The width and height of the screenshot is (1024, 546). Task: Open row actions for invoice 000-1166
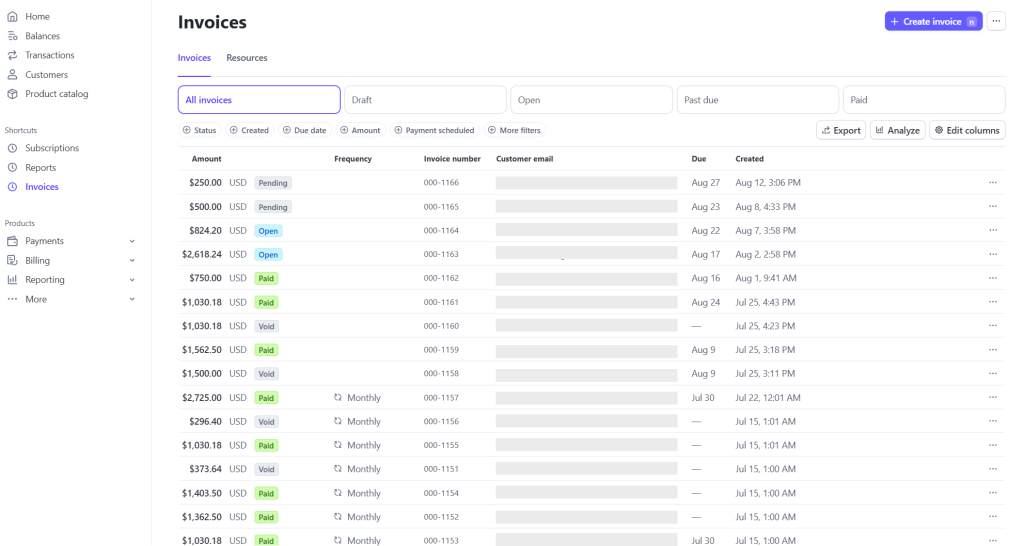tap(992, 183)
